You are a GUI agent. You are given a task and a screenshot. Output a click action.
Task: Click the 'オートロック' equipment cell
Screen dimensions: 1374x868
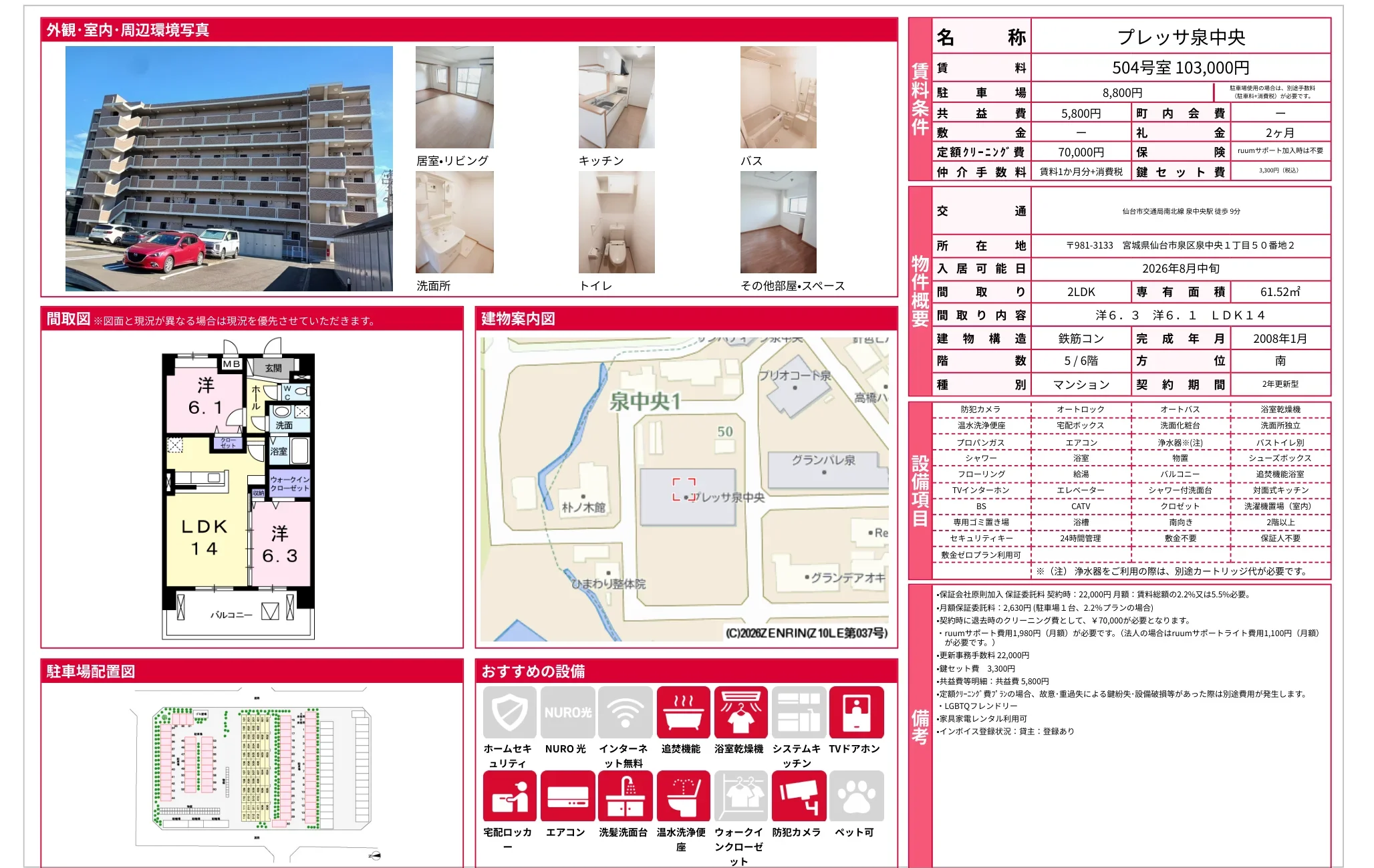pos(1081,410)
